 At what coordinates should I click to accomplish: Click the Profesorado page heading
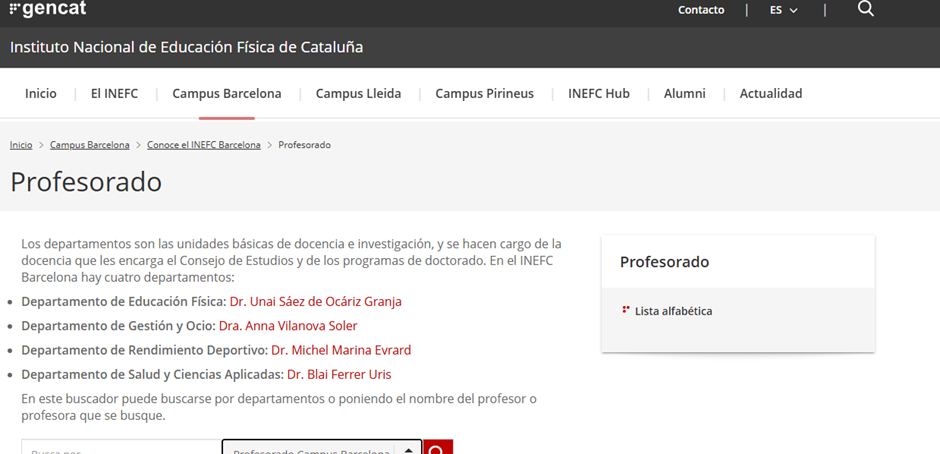pos(86,182)
